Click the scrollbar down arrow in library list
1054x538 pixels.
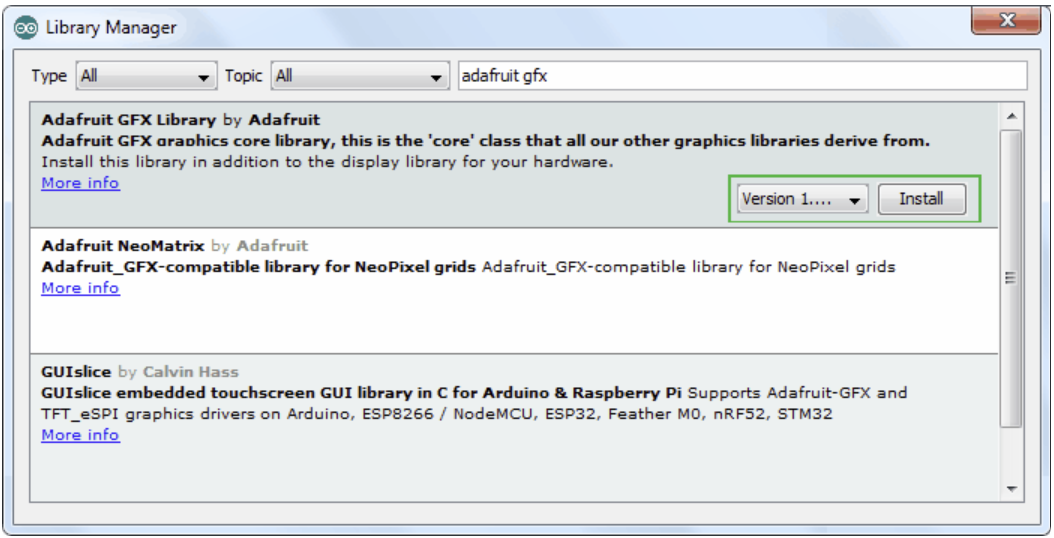1012,490
